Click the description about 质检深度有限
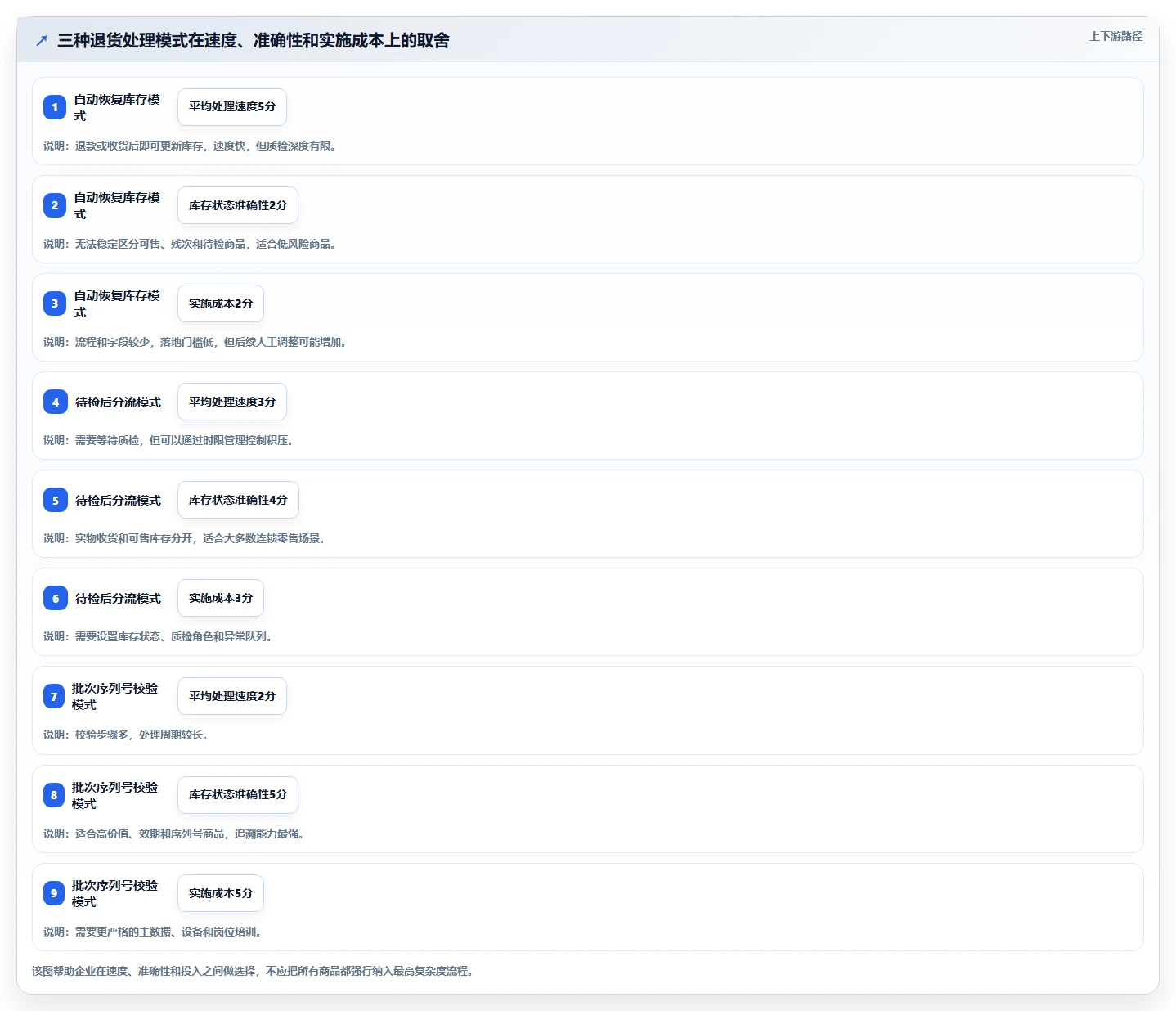The height and width of the screenshot is (1011, 1176). click(190, 146)
